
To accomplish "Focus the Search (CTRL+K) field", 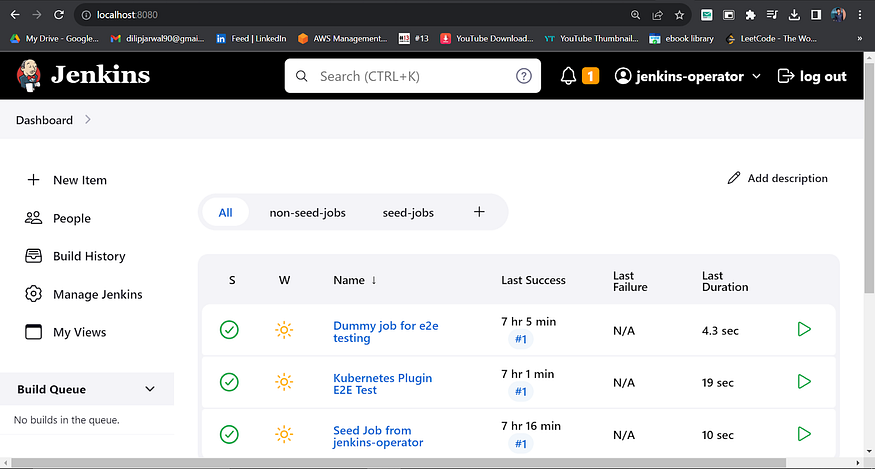I will [412, 76].
